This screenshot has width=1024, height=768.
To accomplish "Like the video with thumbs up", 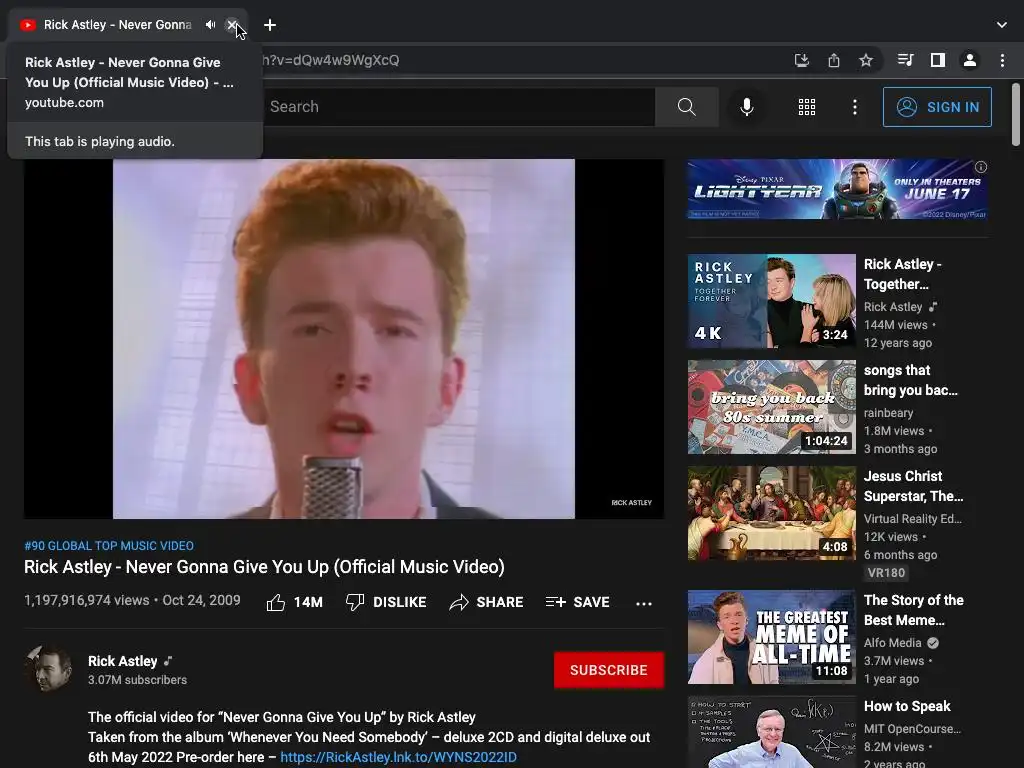I will coord(295,602).
